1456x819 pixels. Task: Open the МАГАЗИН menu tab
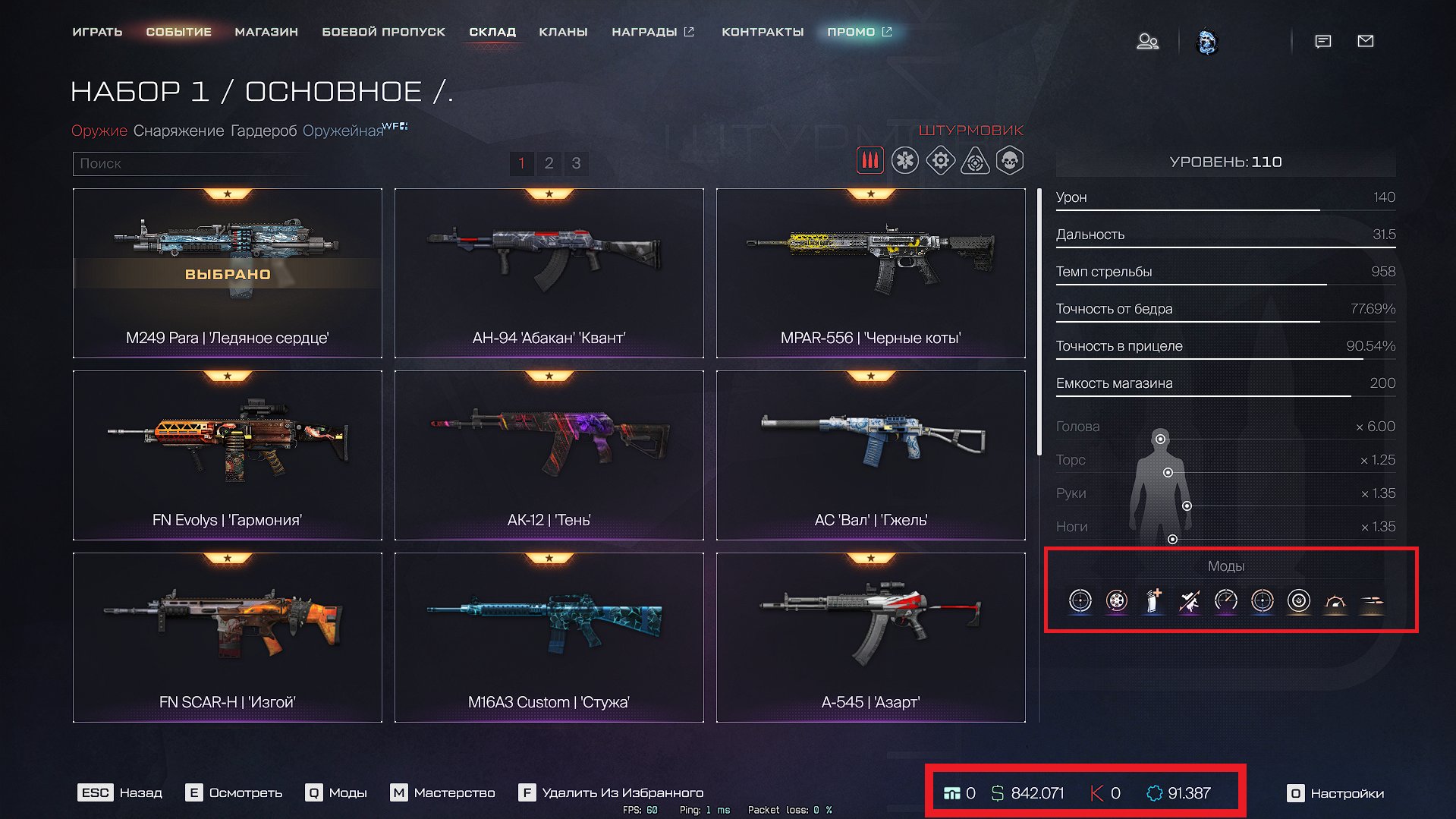pyautogui.click(x=266, y=32)
